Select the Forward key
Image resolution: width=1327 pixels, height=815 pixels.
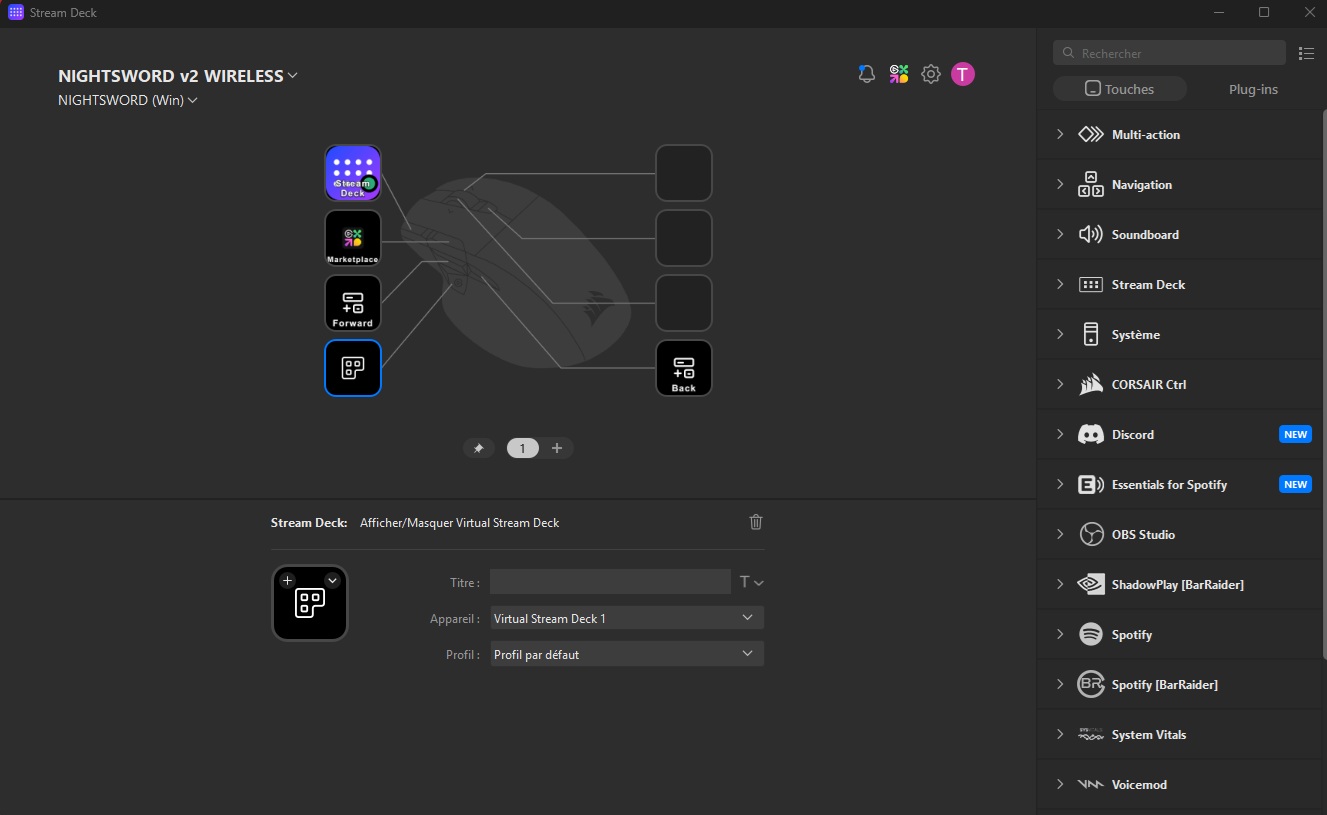click(353, 303)
